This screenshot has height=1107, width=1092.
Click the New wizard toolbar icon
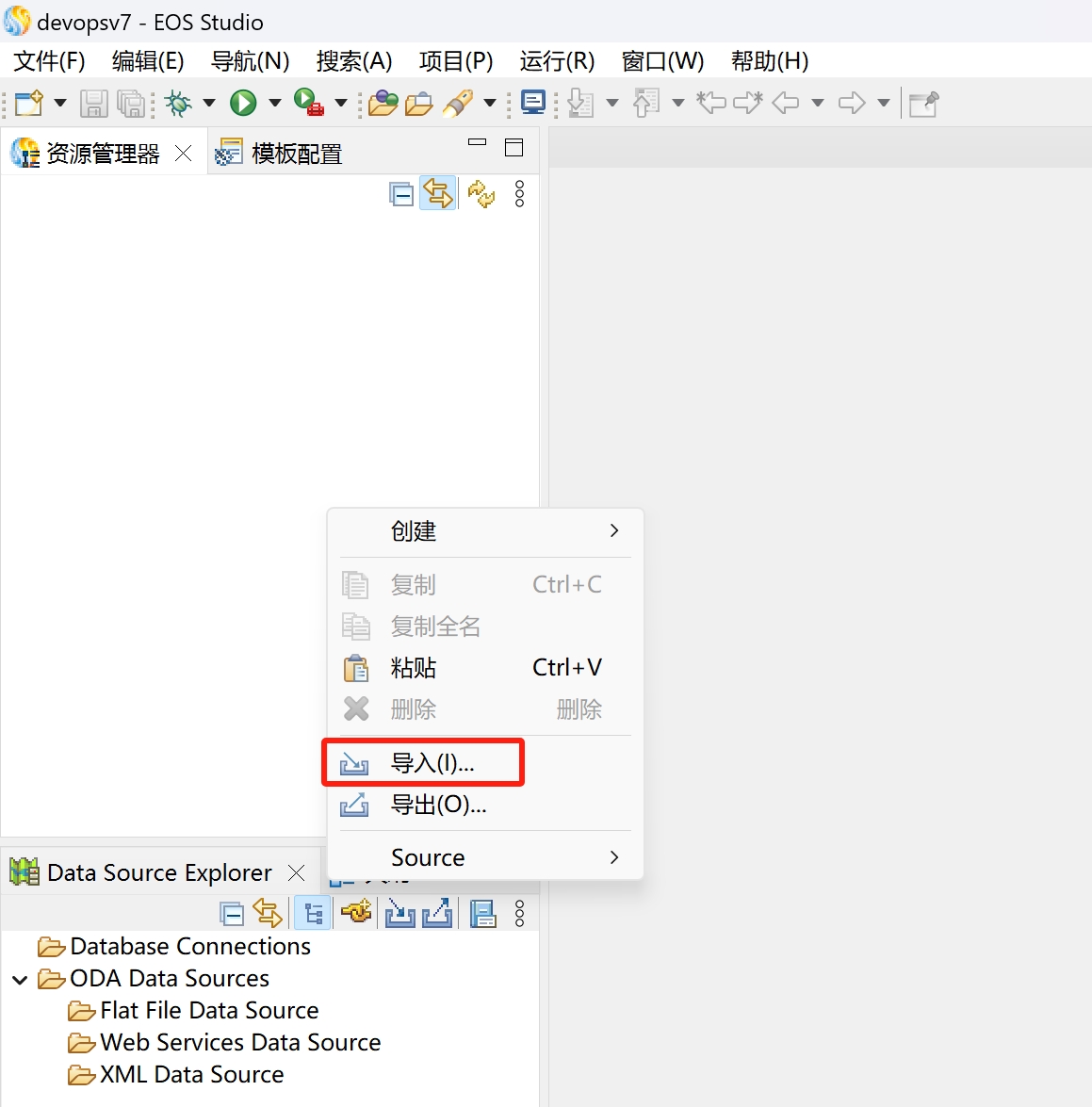click(x=29, y=103)
